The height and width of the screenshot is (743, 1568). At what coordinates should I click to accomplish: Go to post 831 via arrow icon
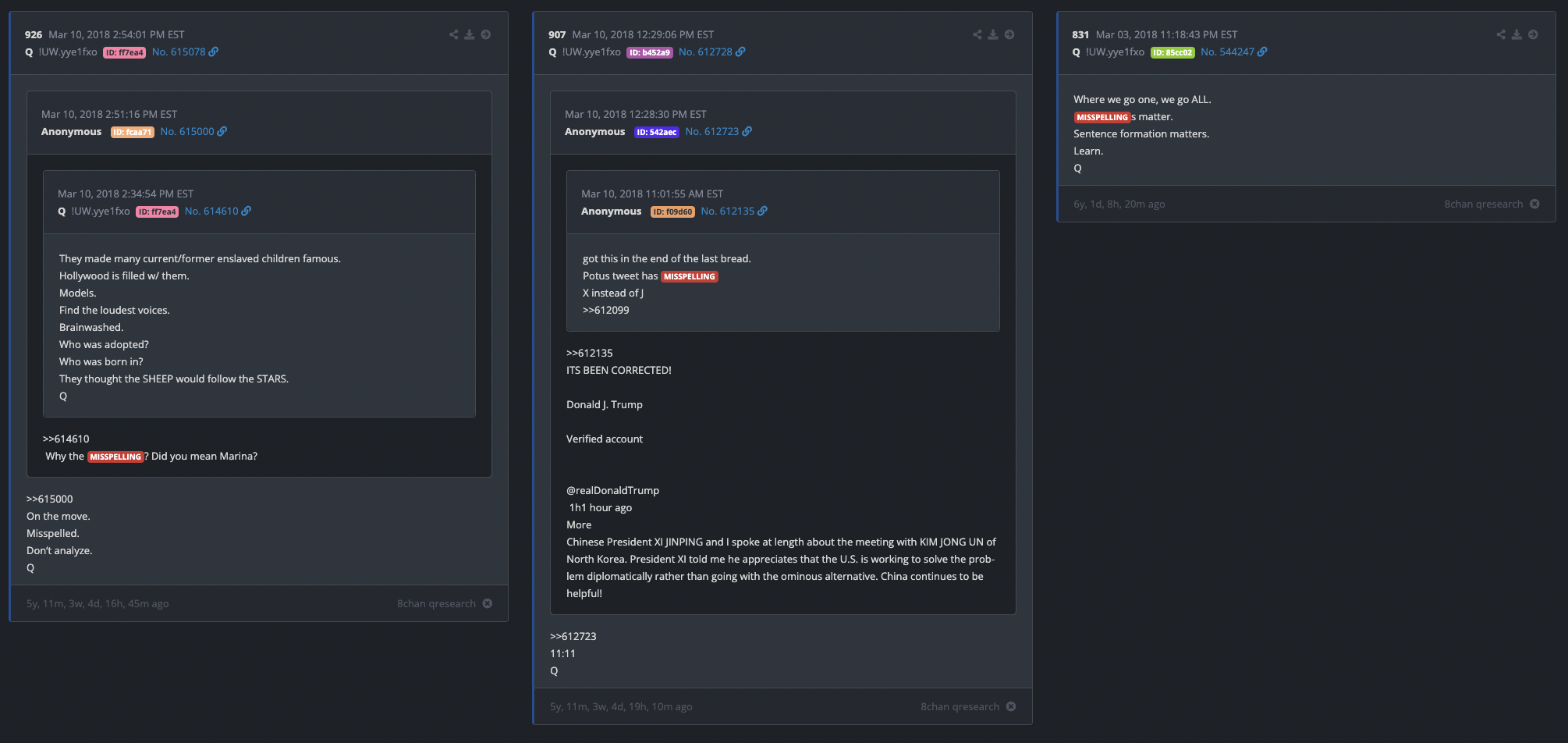(1533, 34)
